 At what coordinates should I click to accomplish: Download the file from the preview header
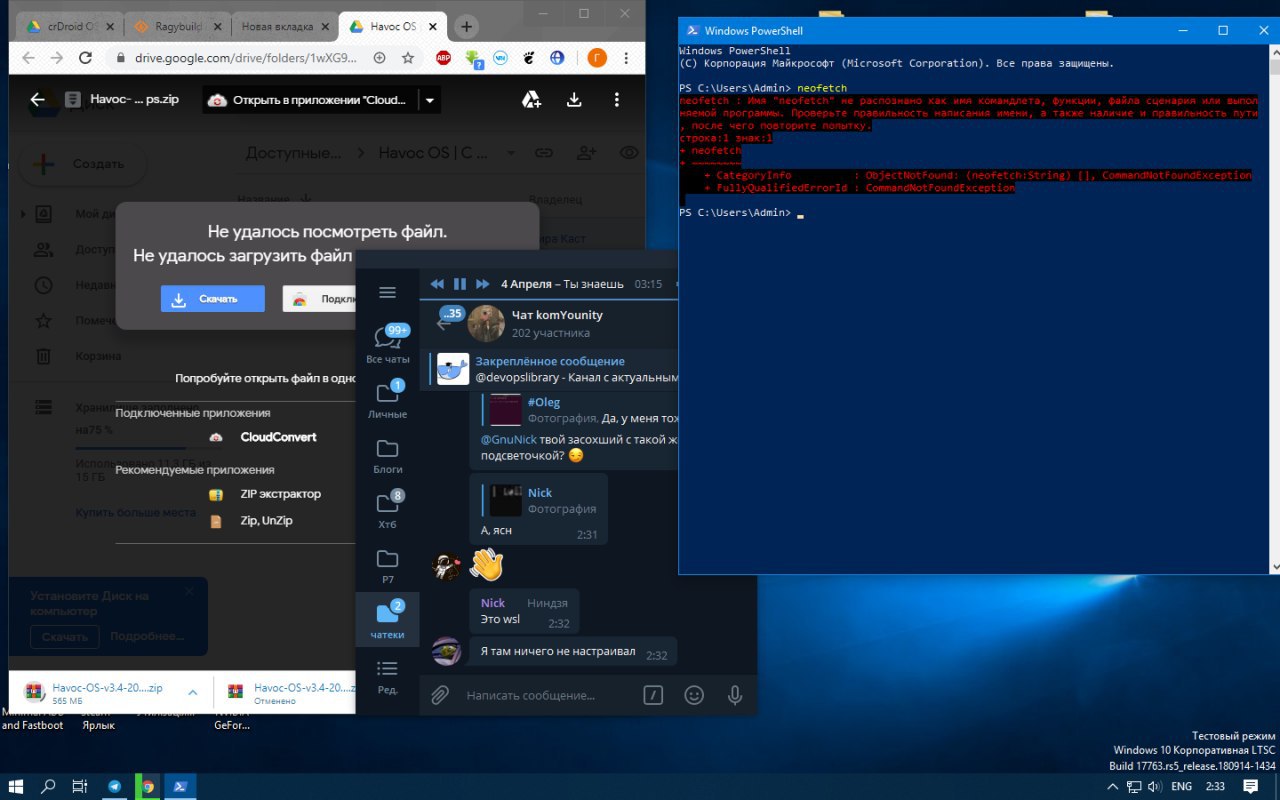click(x=574, y=100)
